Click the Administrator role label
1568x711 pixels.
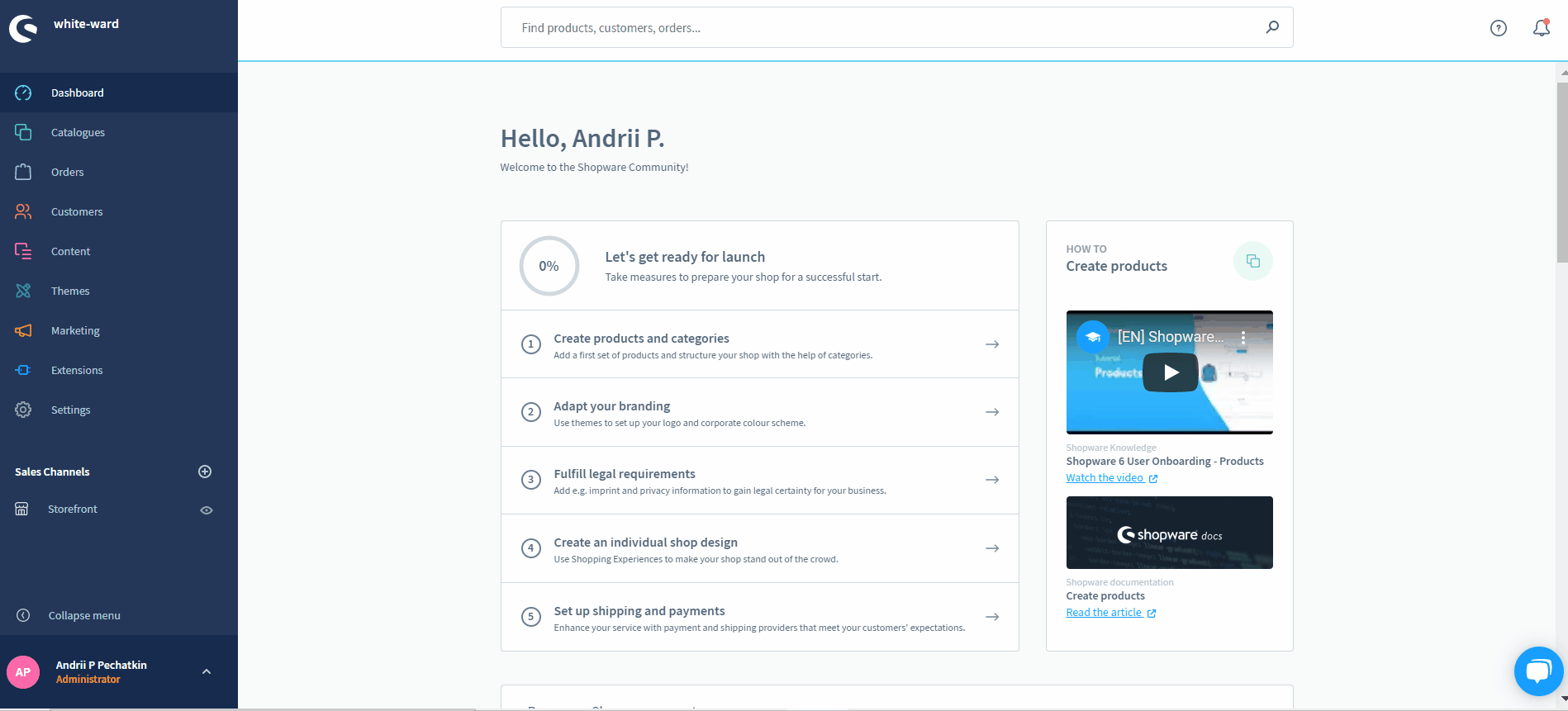point(88,680)
